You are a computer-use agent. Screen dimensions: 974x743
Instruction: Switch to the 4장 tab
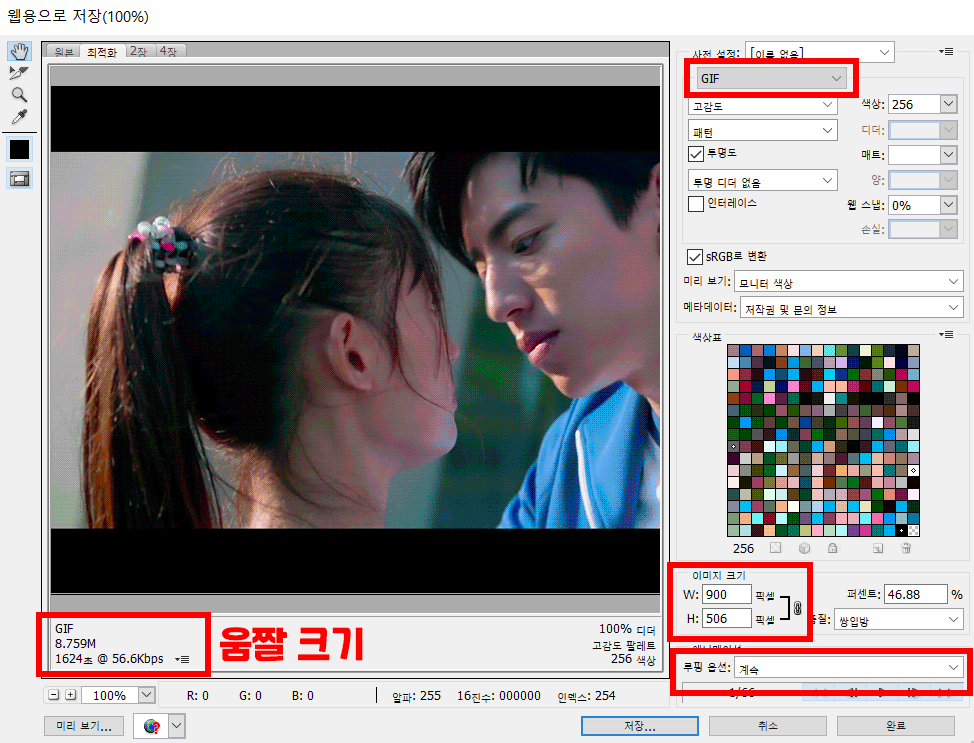coord(169,52)
